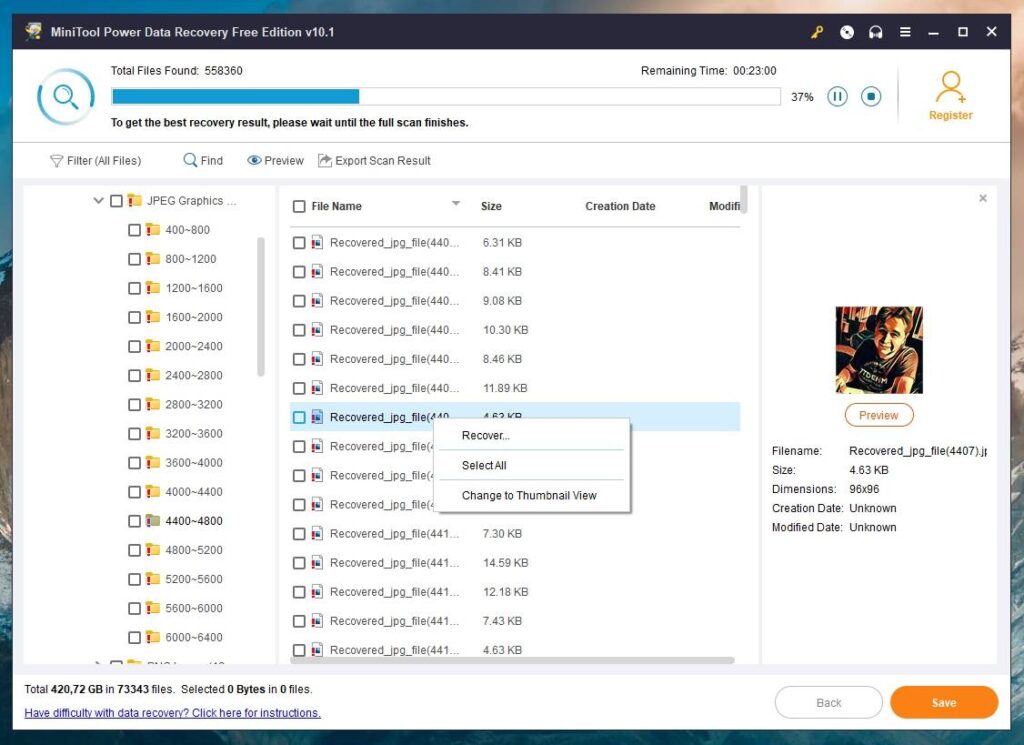Click the 400~800 folder icon
This screenshot has height=745, width=1024.
click(x=153, y=230)
